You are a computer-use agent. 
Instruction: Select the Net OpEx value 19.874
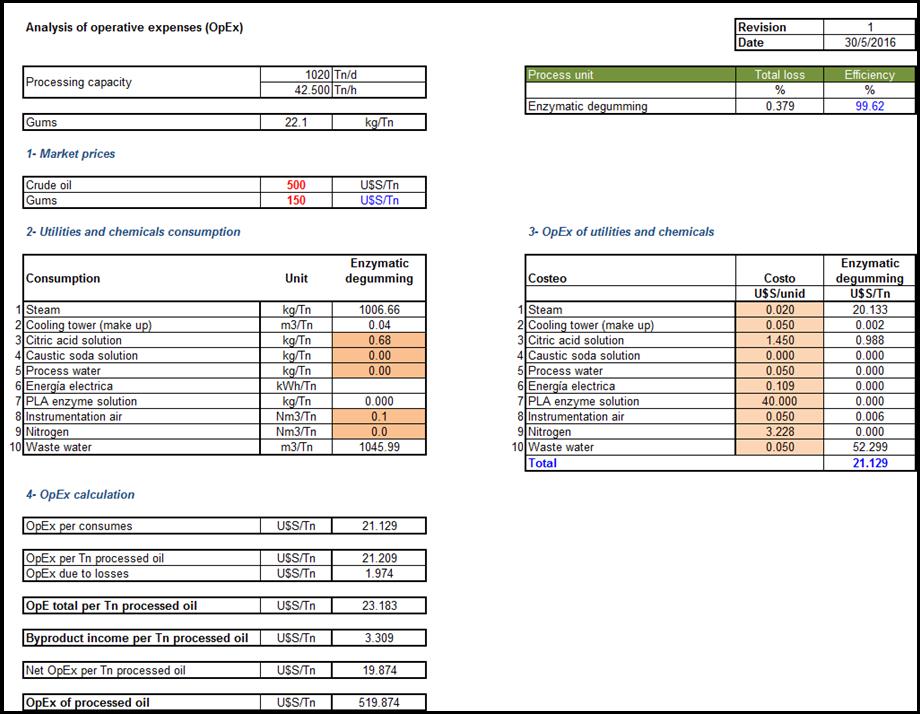pyautogui.click(x=379, y=670)
